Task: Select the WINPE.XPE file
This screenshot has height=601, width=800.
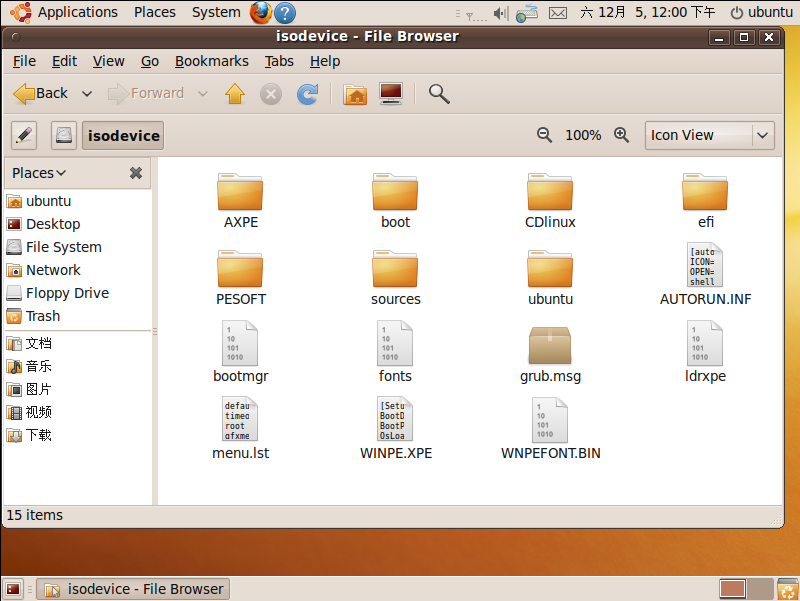Action: point(395,429)
